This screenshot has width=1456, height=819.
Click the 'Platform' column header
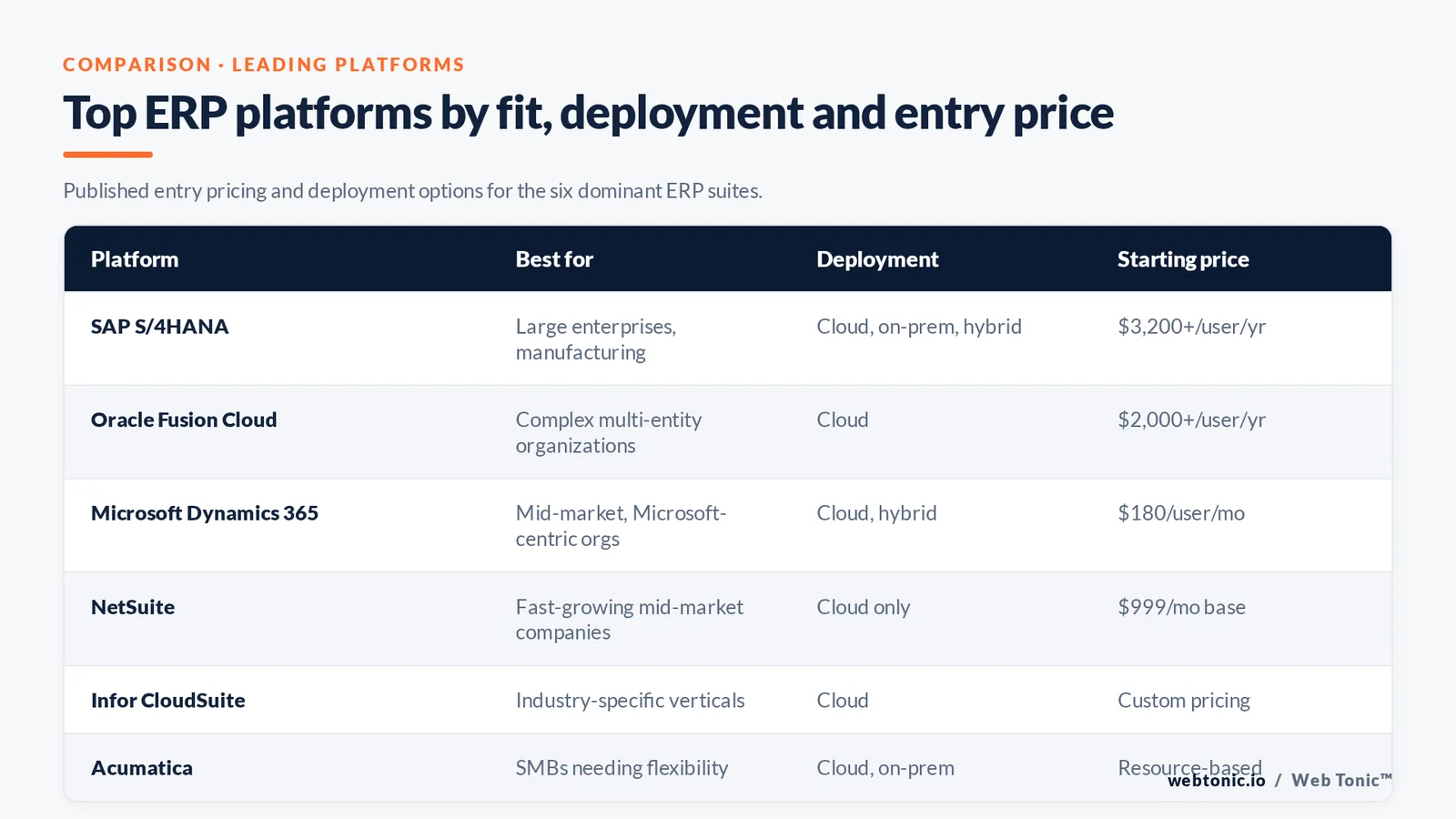(135, 259)
